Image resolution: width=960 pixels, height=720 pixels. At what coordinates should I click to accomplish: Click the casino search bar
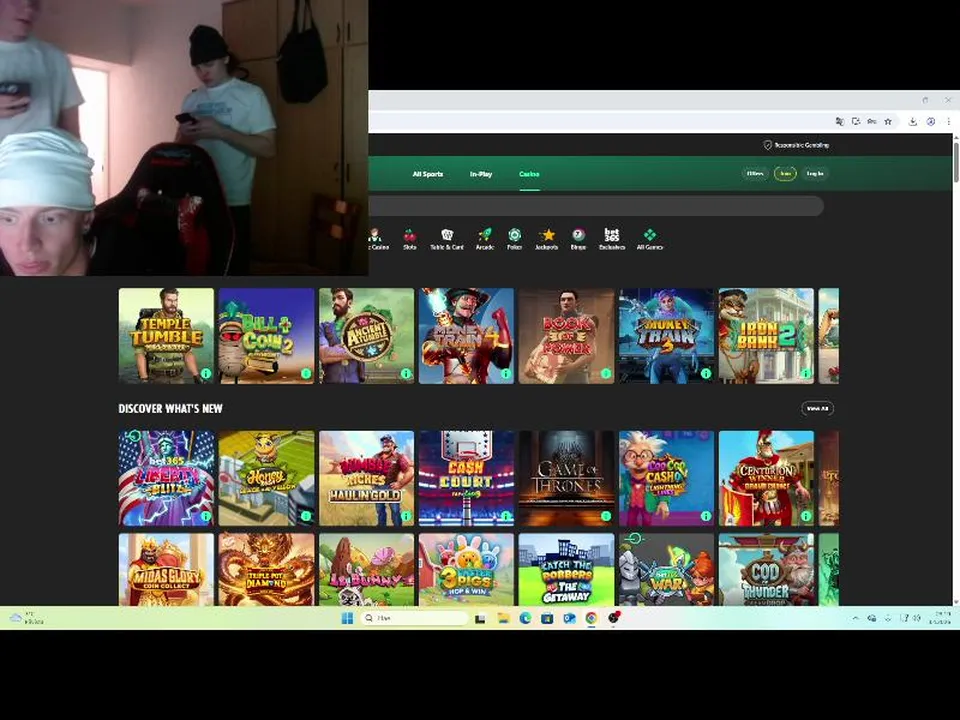pyautogui.click(x=596, y=206)
